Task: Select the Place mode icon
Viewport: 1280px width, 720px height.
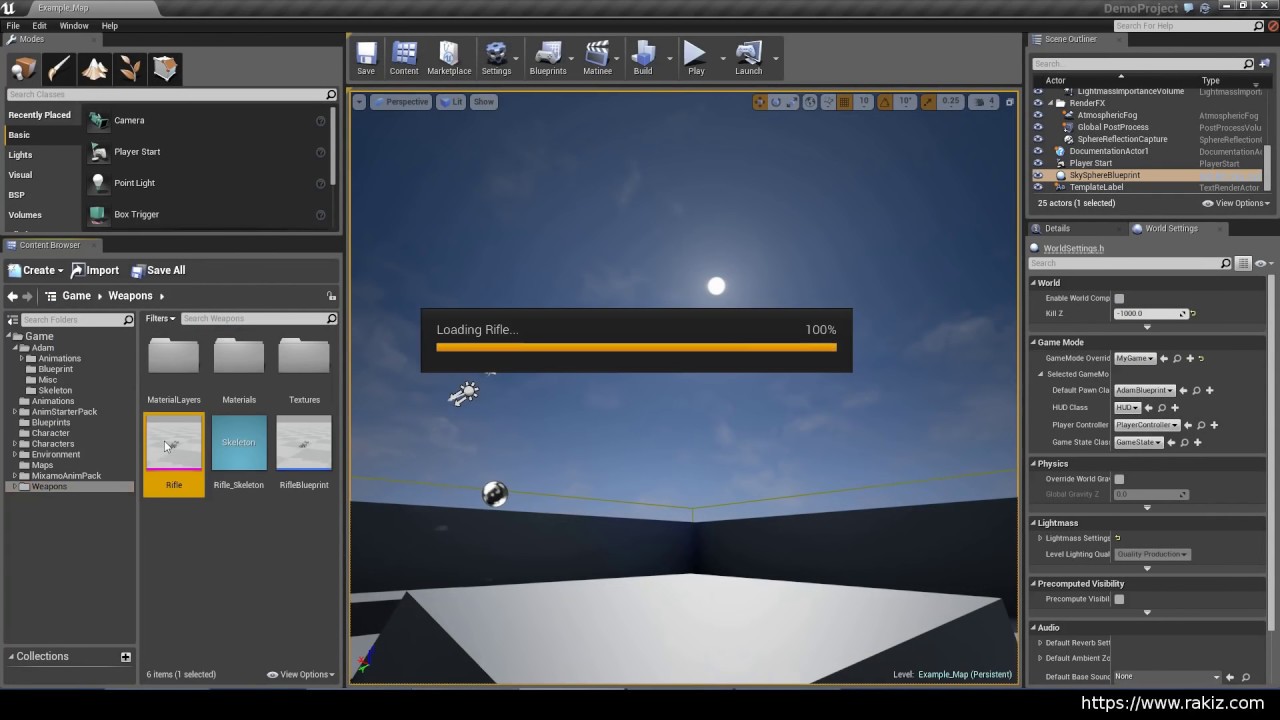Action: tap(23, 68)
